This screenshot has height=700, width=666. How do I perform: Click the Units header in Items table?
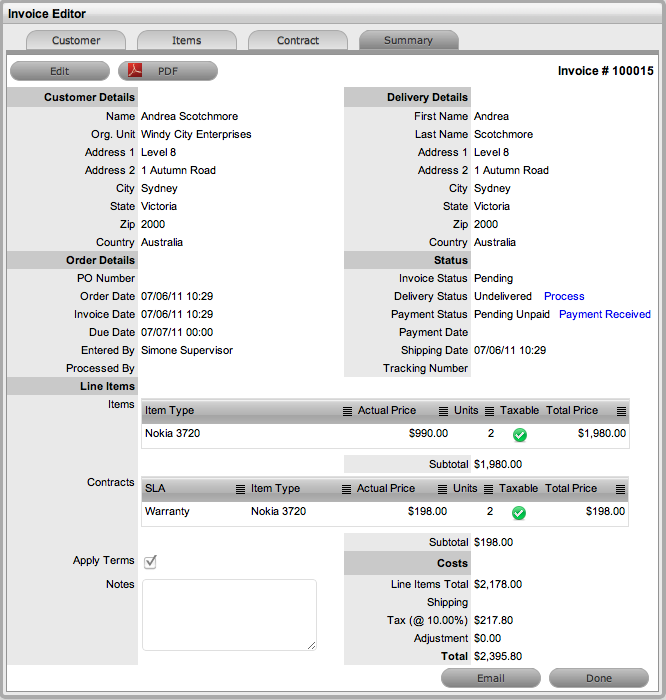[x=466, y=410]
